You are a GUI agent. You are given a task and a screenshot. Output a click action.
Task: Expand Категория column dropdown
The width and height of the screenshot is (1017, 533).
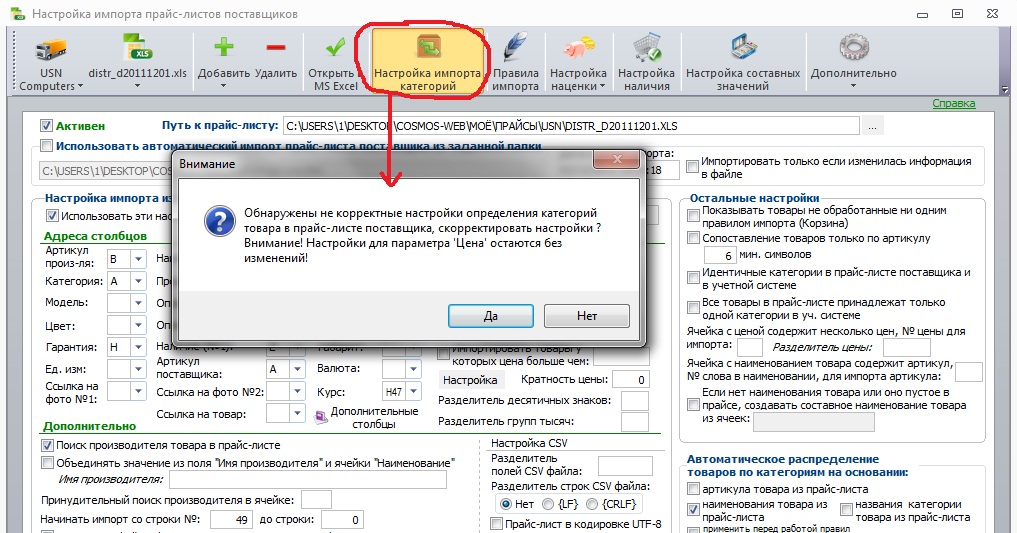pos(138,281)
